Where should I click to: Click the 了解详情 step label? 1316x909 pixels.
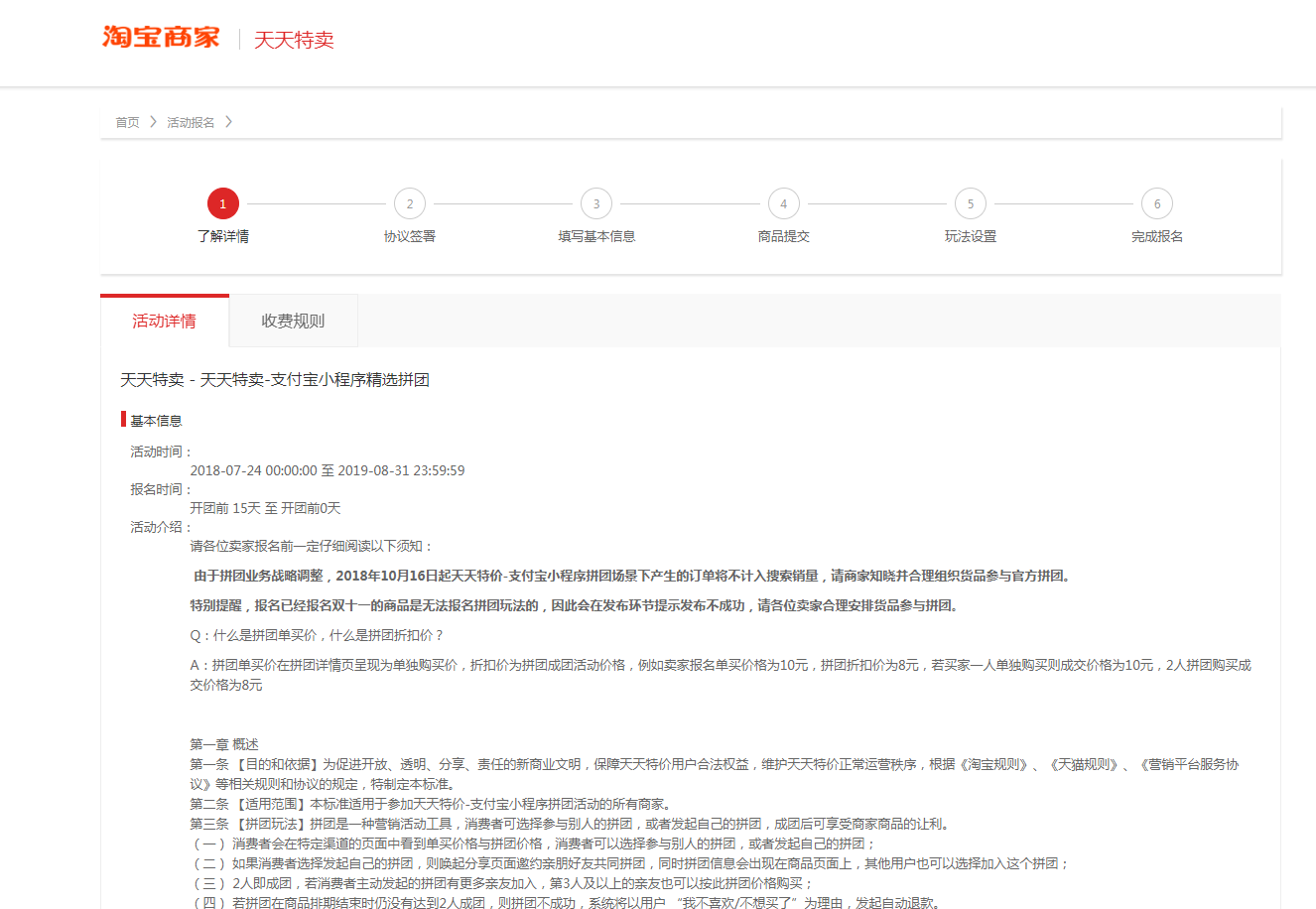point(222,236)
